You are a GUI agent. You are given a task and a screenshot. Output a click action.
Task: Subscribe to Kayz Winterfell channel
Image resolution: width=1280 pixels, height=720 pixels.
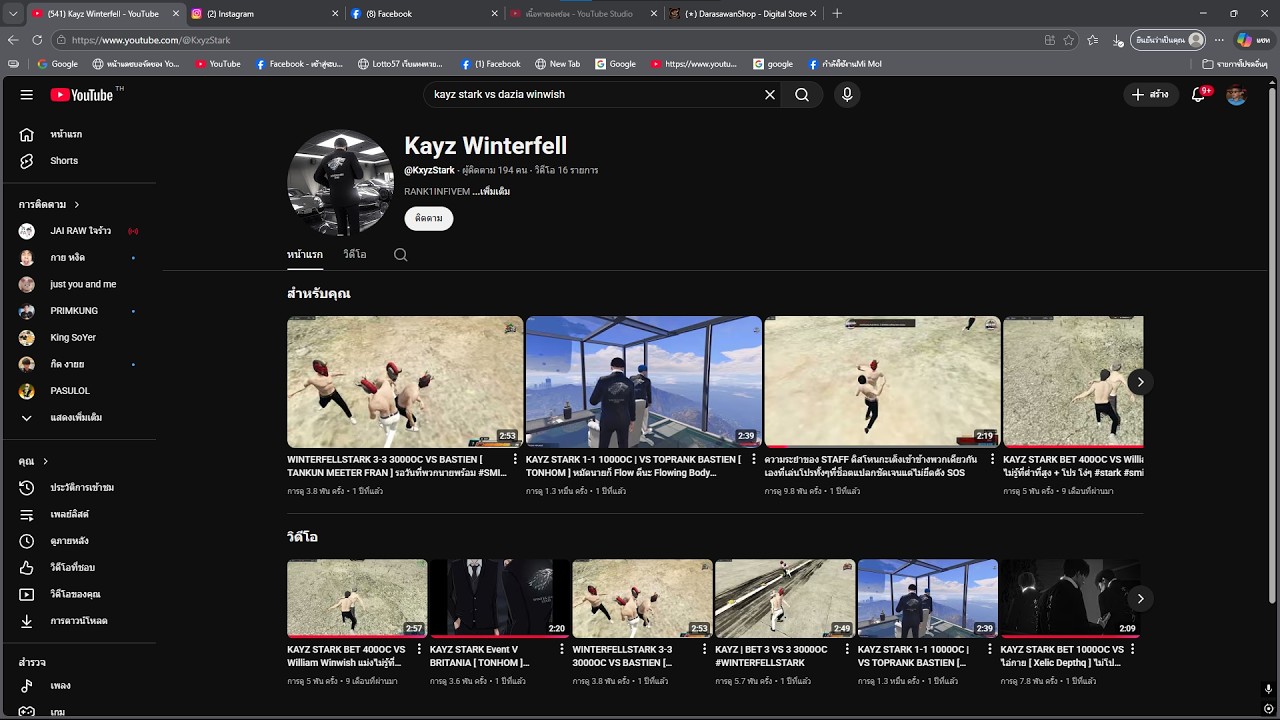(x=429, y=218)
